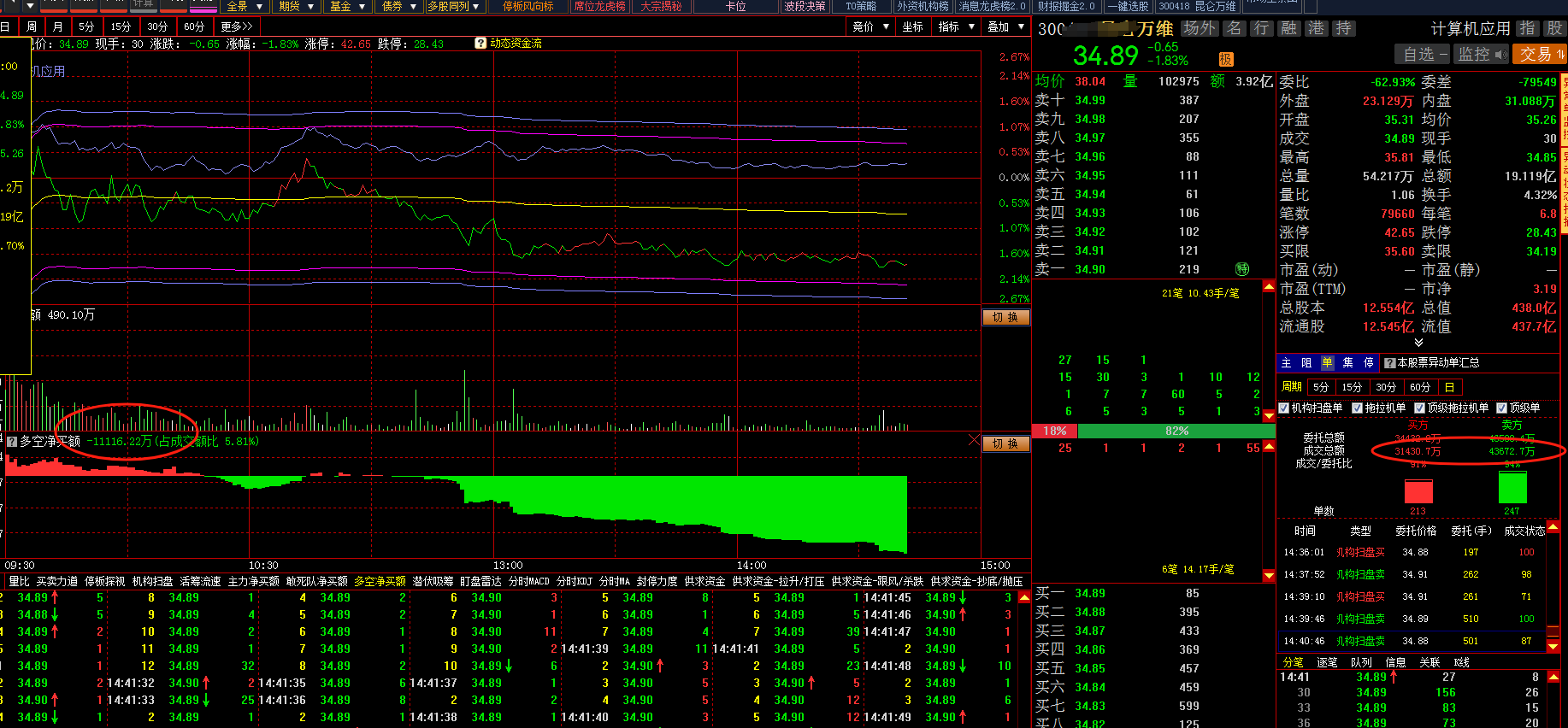
Task: Open the 席位龙虎榜 button
Action: click(x=599, y=6)
